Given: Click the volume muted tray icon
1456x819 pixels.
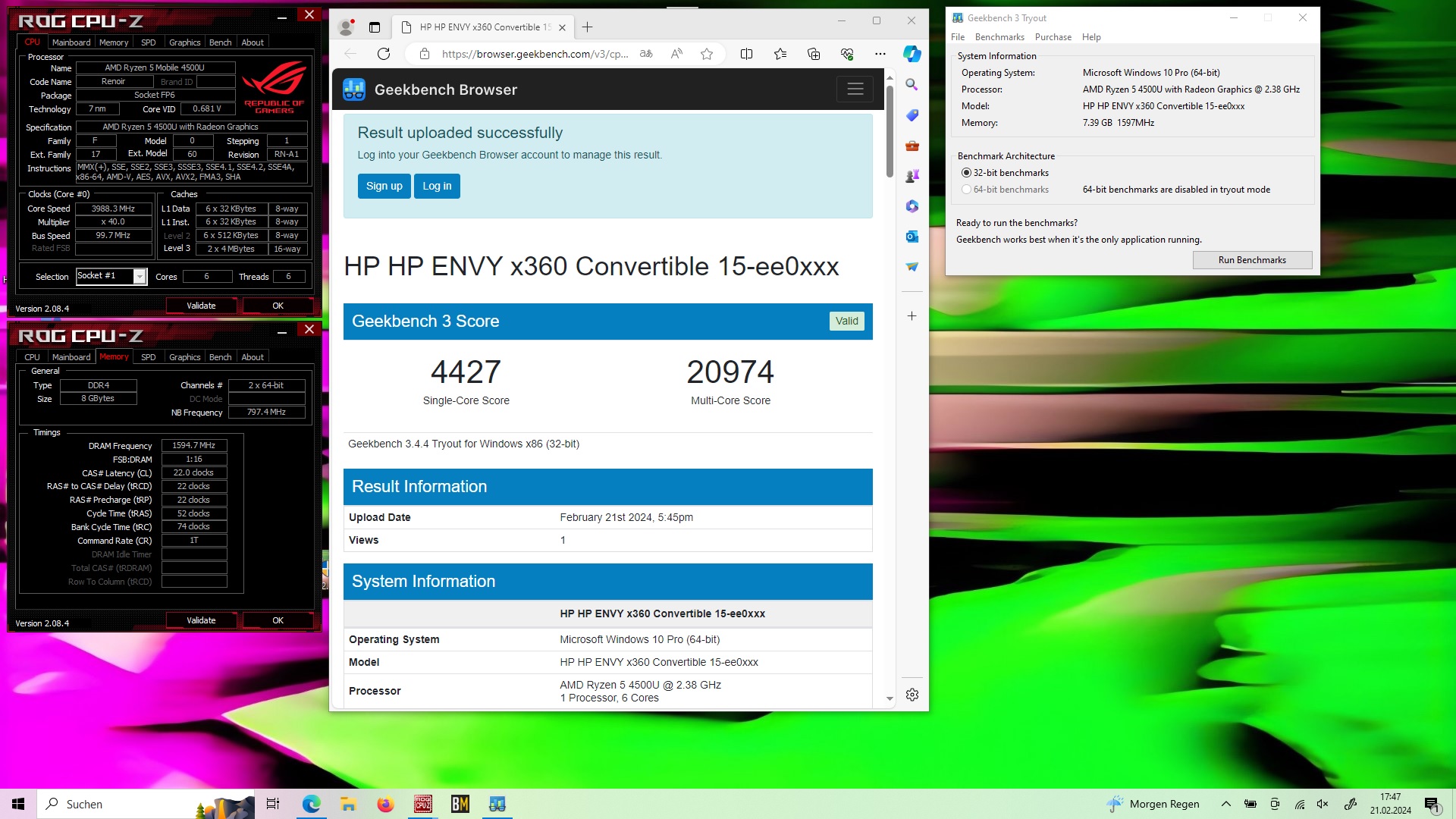Looking at the screenshot, I should point(1323,804).
